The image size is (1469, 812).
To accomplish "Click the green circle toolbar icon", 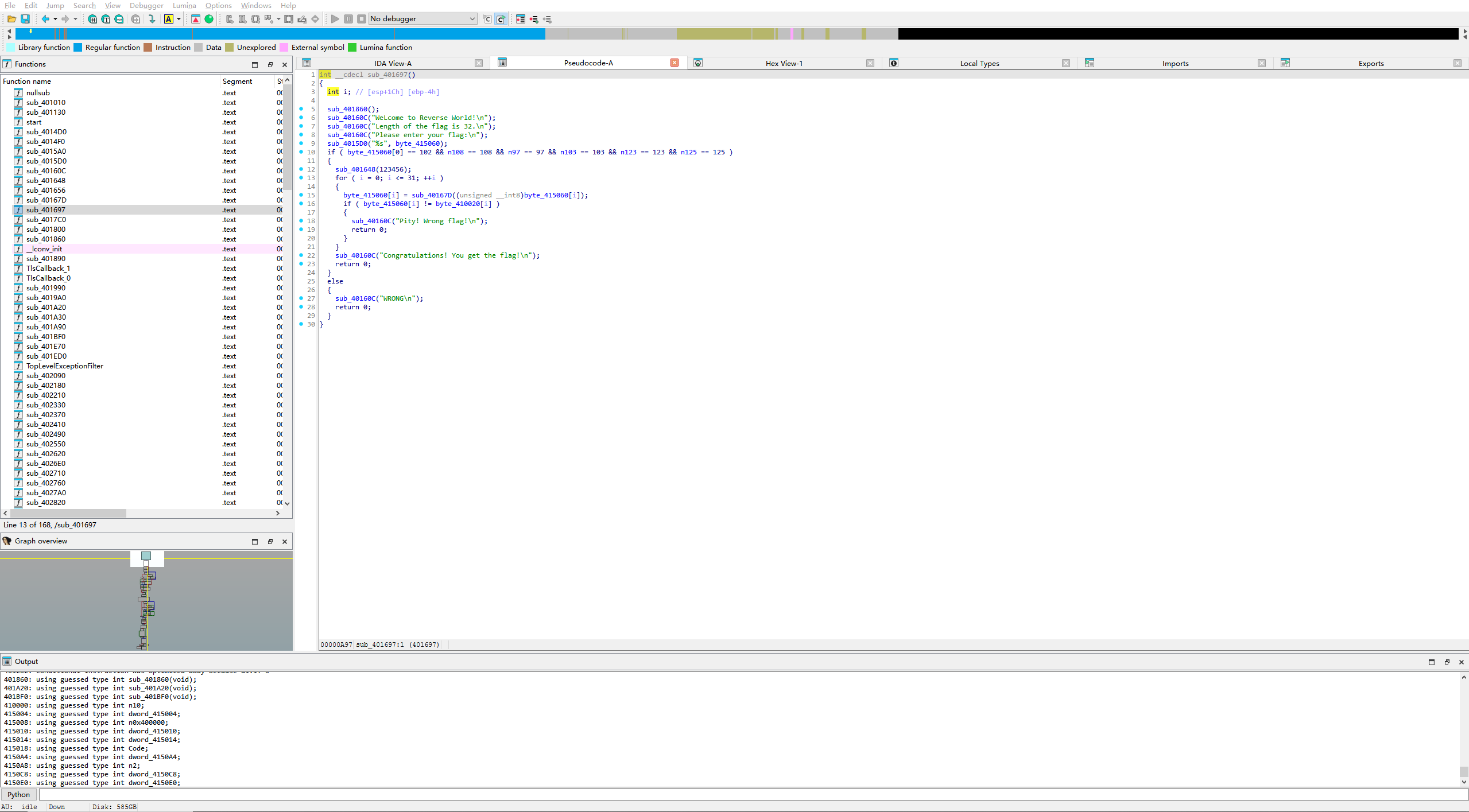I will [209, 19].
